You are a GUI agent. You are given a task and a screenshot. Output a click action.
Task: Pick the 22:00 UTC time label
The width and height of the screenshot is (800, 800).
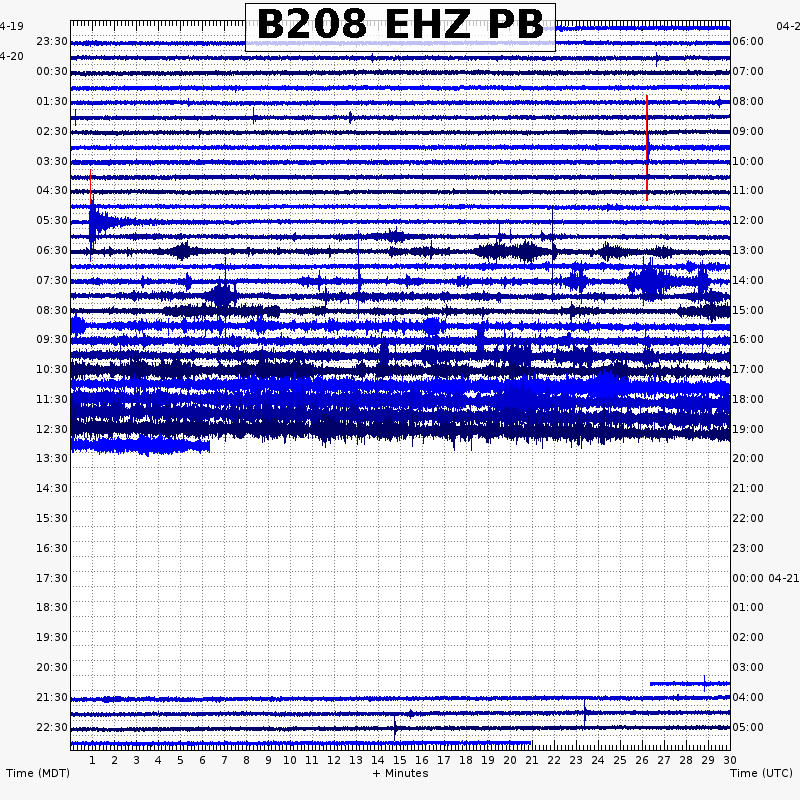(x=748, y=518)
